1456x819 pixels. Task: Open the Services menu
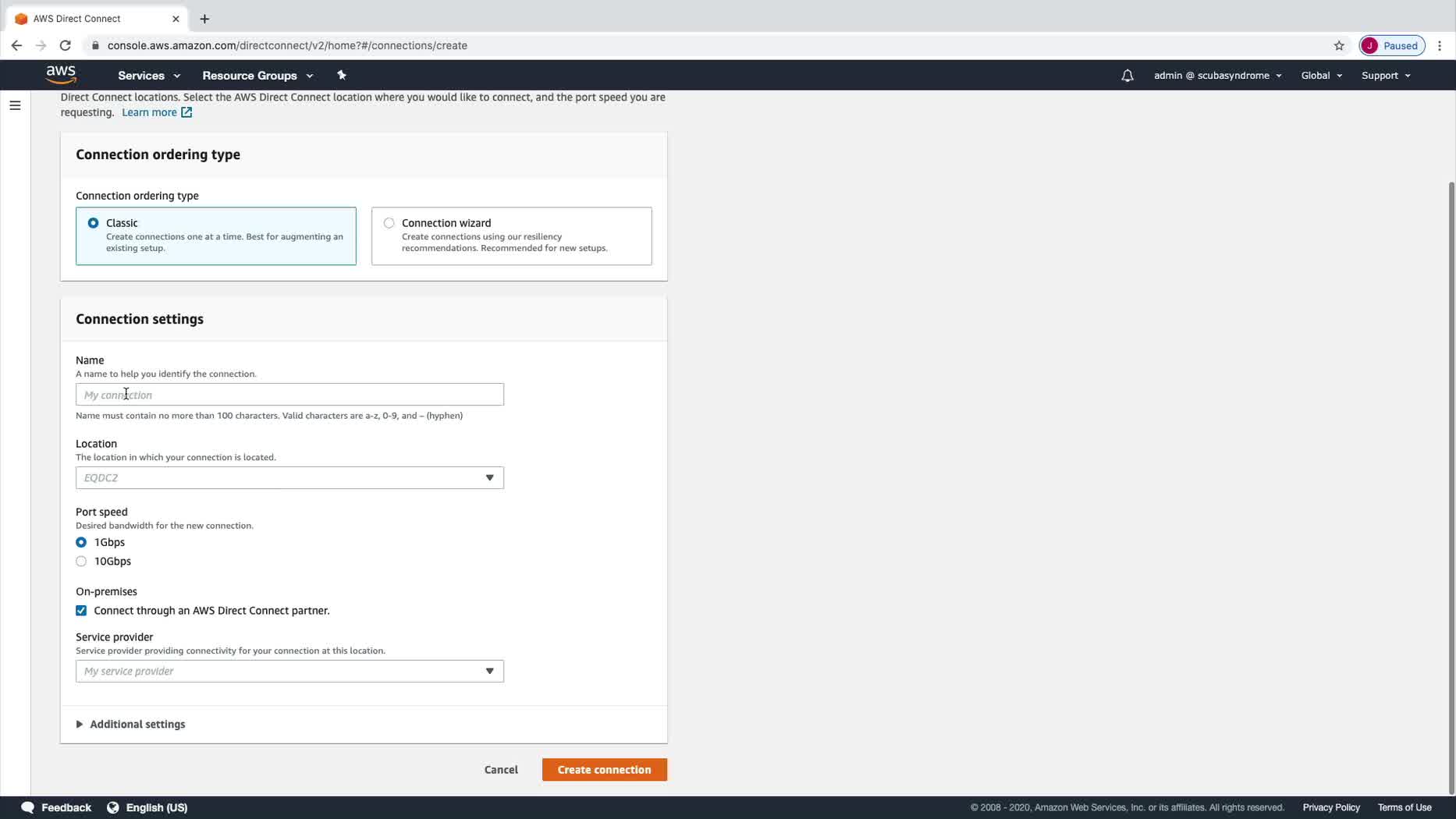149,76
